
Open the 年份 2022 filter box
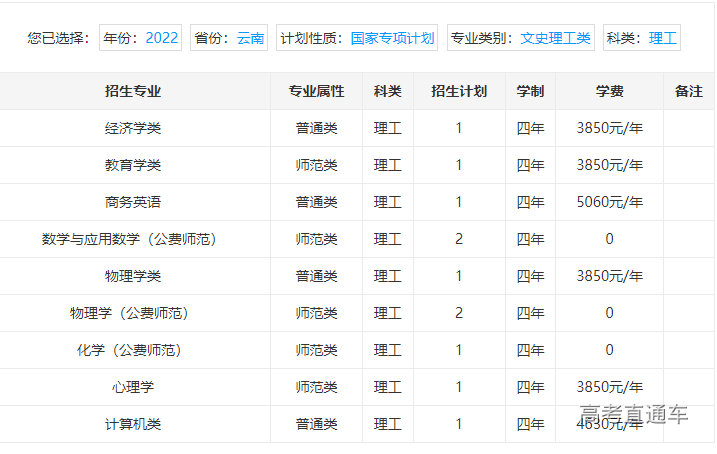(140, 38)
